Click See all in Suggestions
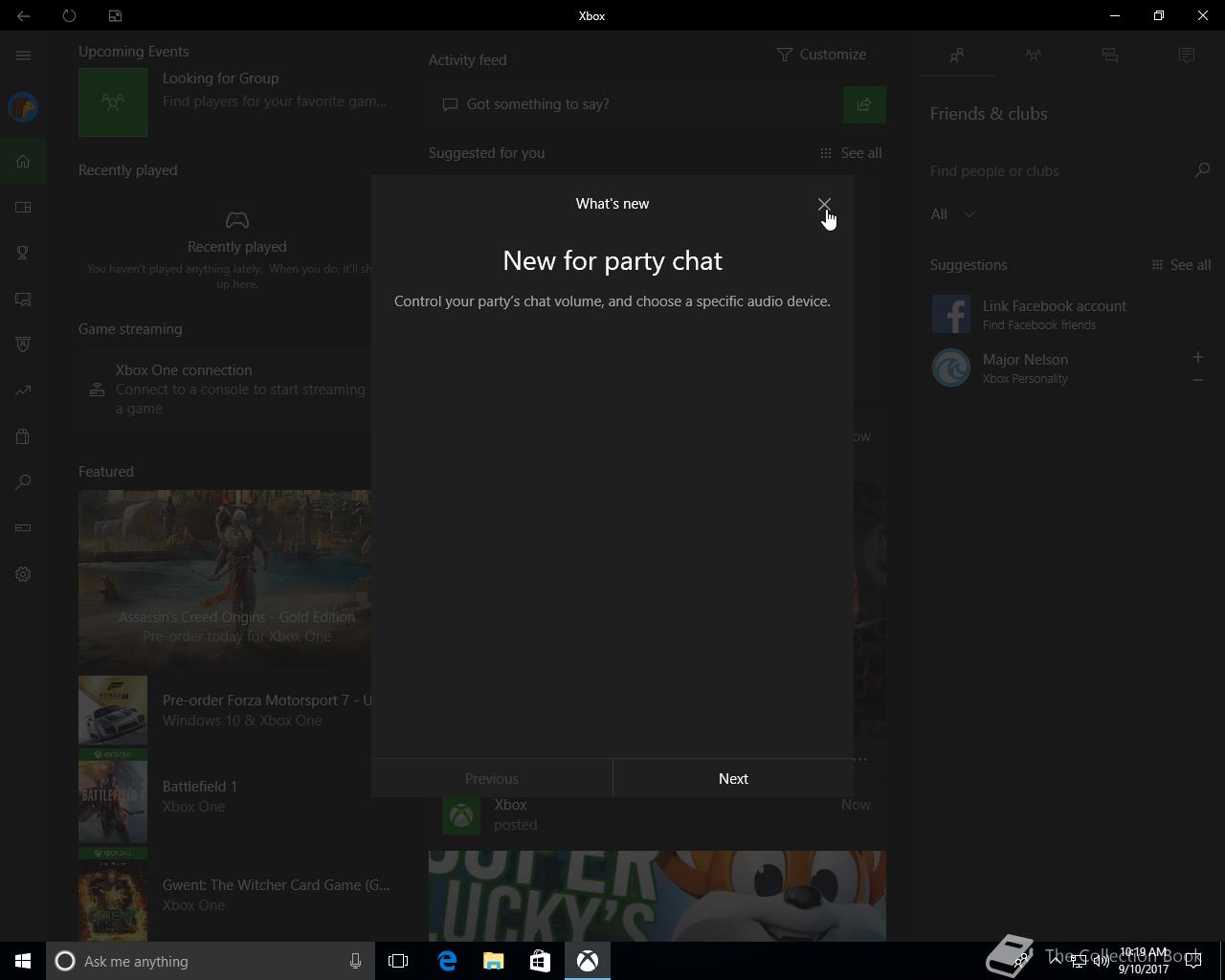1225x980 pixels. (1181, 265)
